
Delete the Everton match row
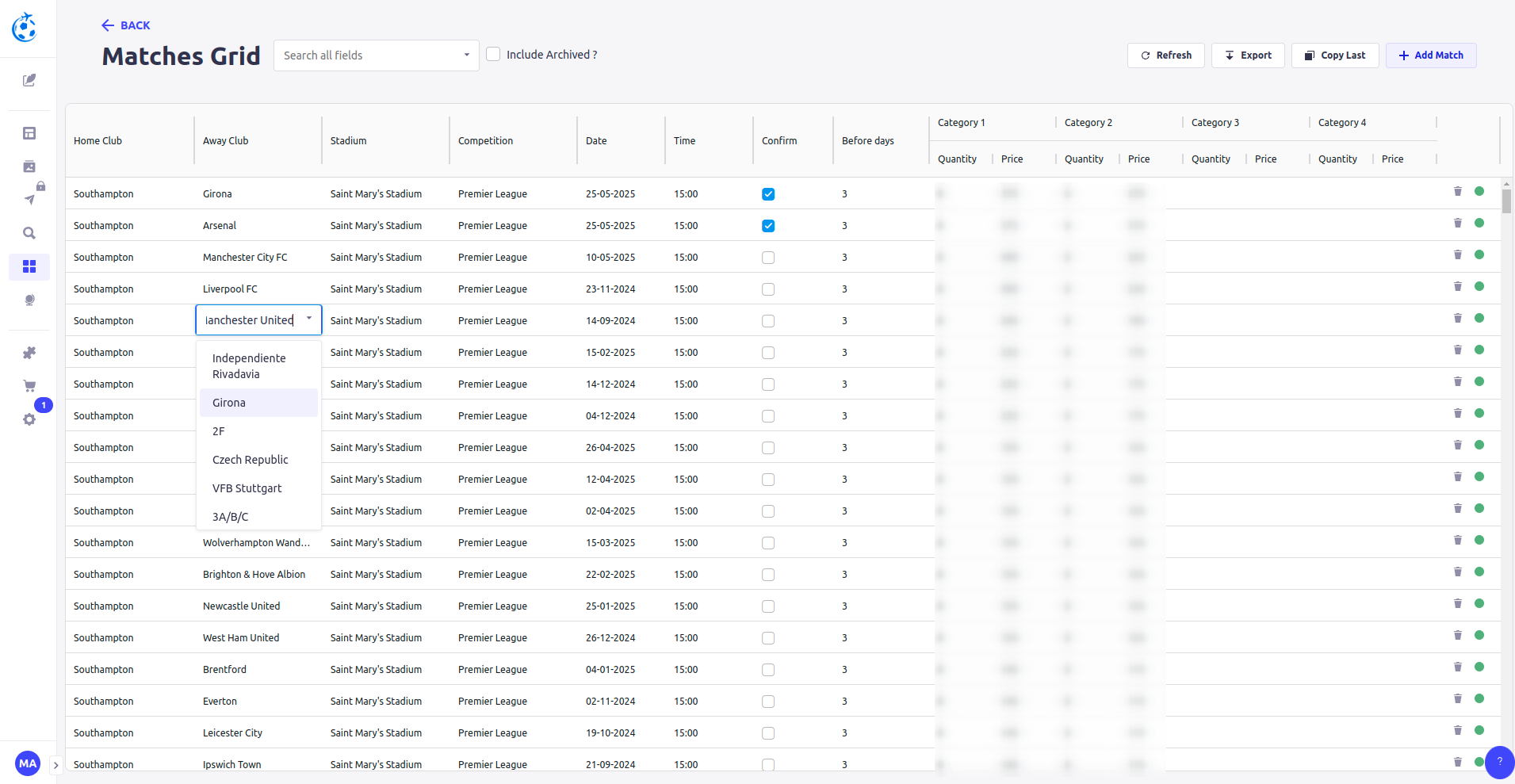1457,698
